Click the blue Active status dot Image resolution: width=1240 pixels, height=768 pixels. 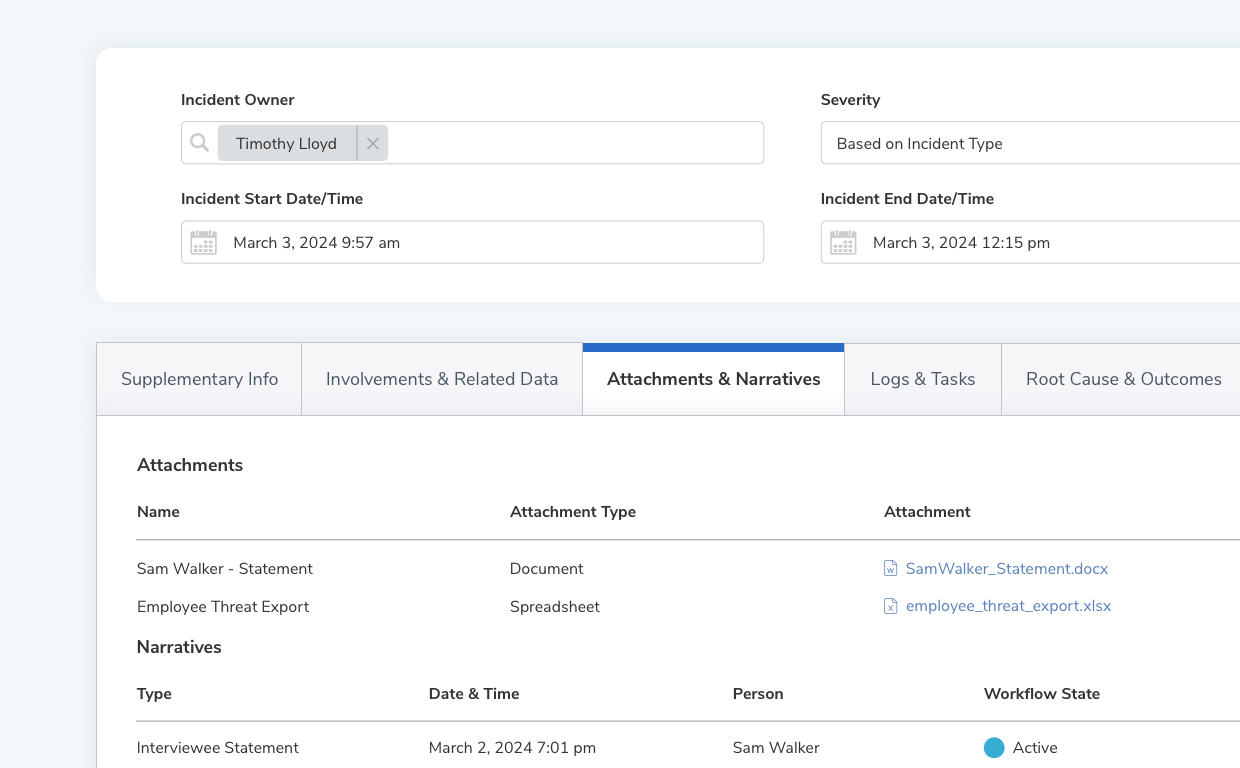point(993,747)
